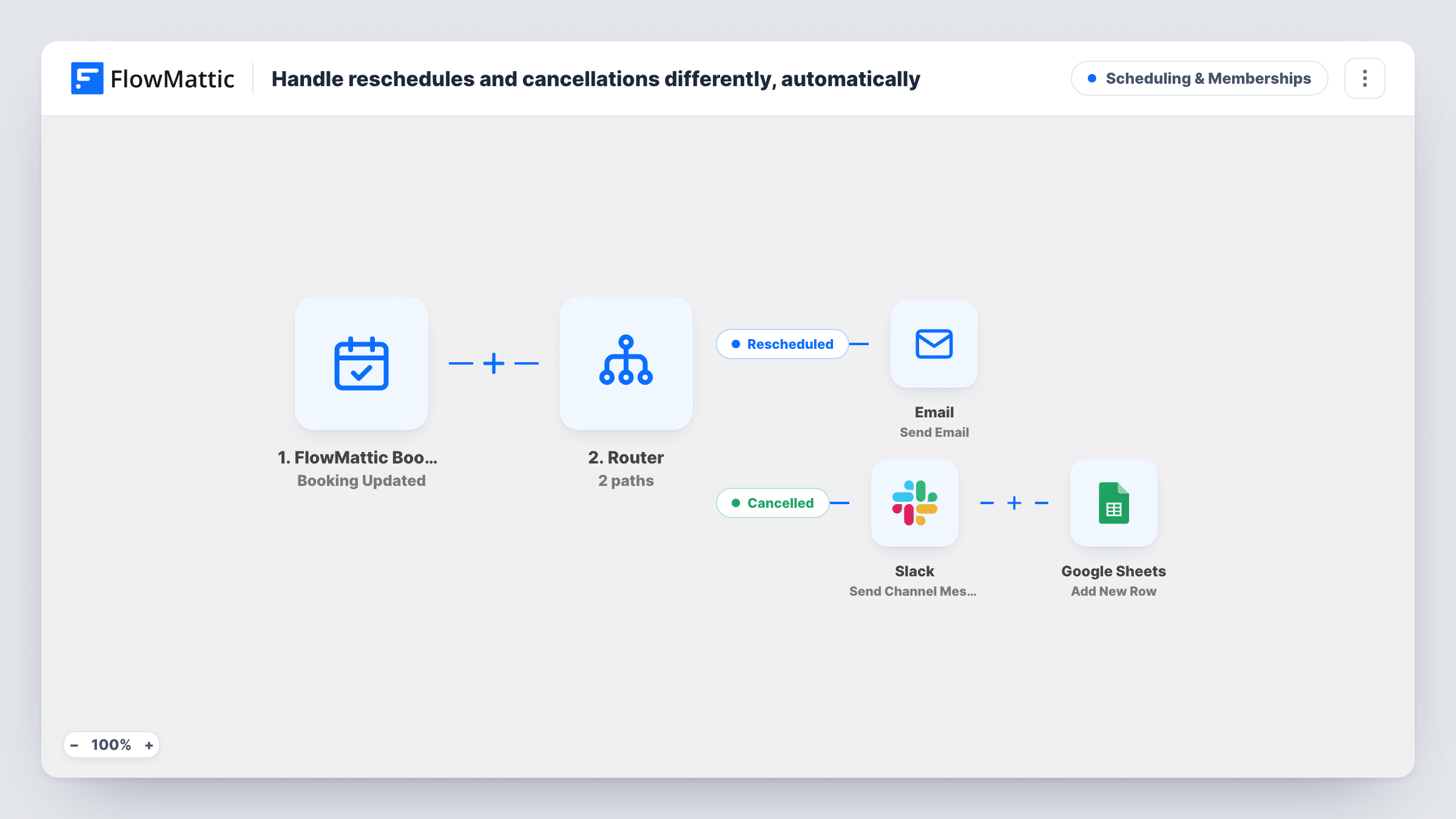This screenshot has width=1456, height=819.
Task: Click the workflow title text
Action: [596, 79]
